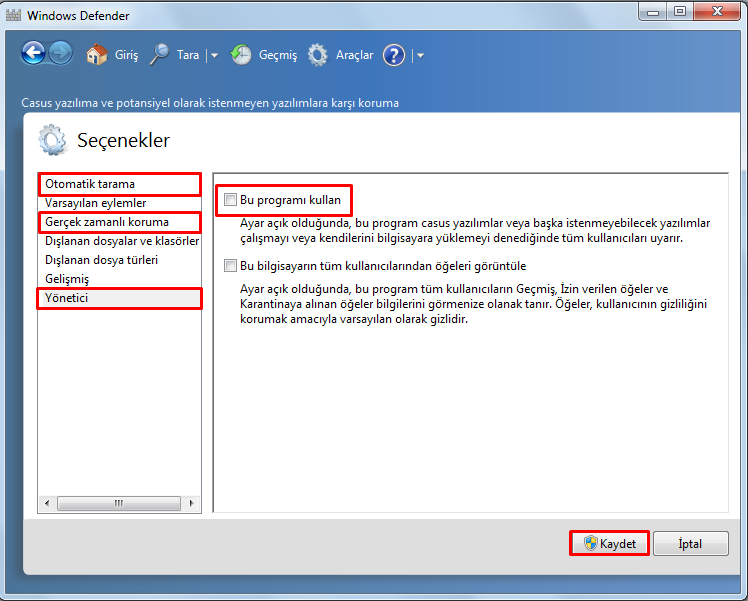Image resolution: width=748 pixels, height=601 pixels.
Task: Open help with the question mark icon
Action: pos(394,55)
